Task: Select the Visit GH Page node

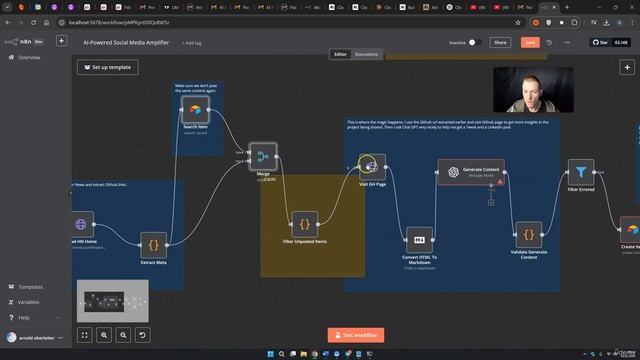Action: click(373, 167)
